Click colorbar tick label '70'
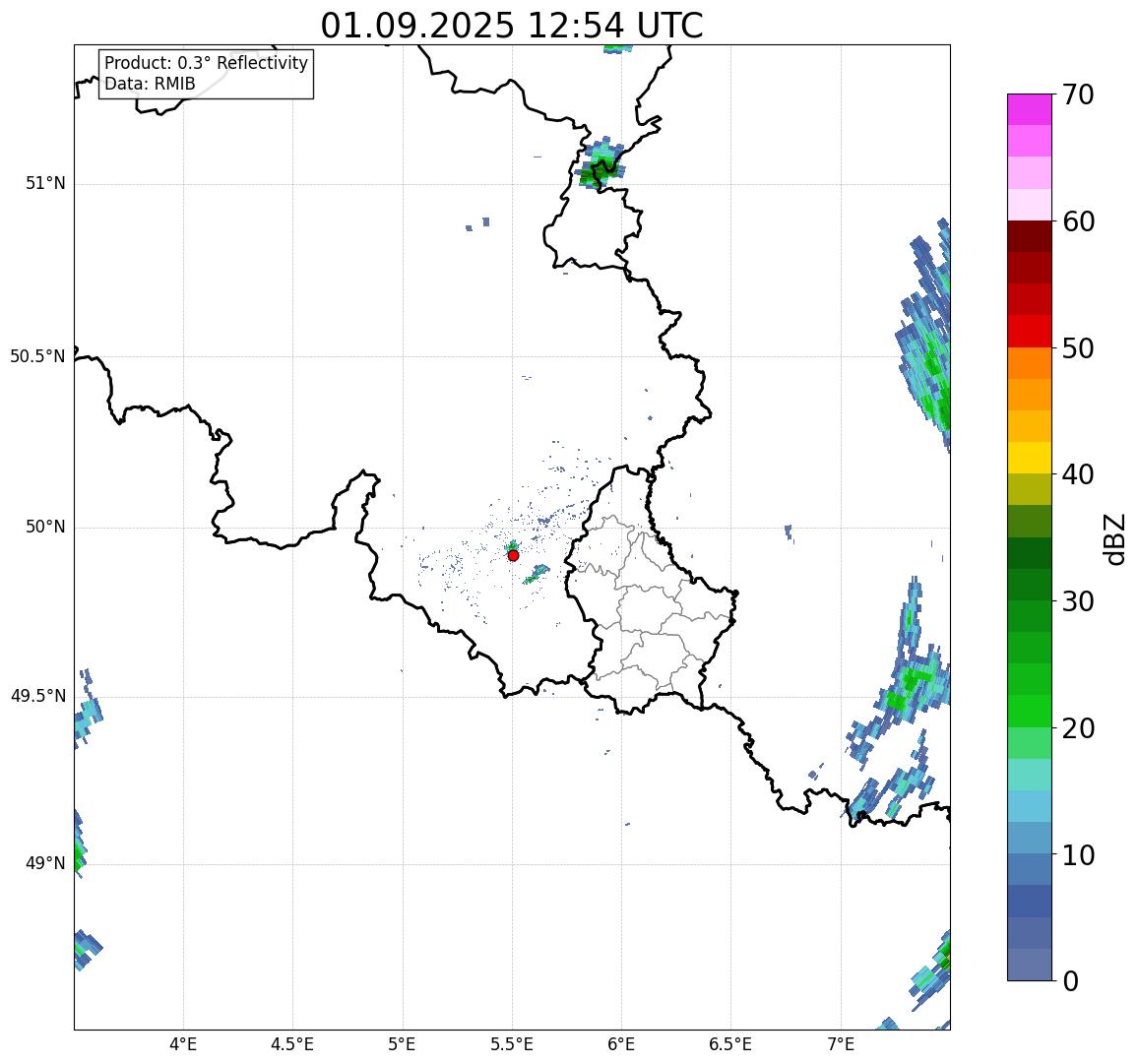 point(1077,94)
